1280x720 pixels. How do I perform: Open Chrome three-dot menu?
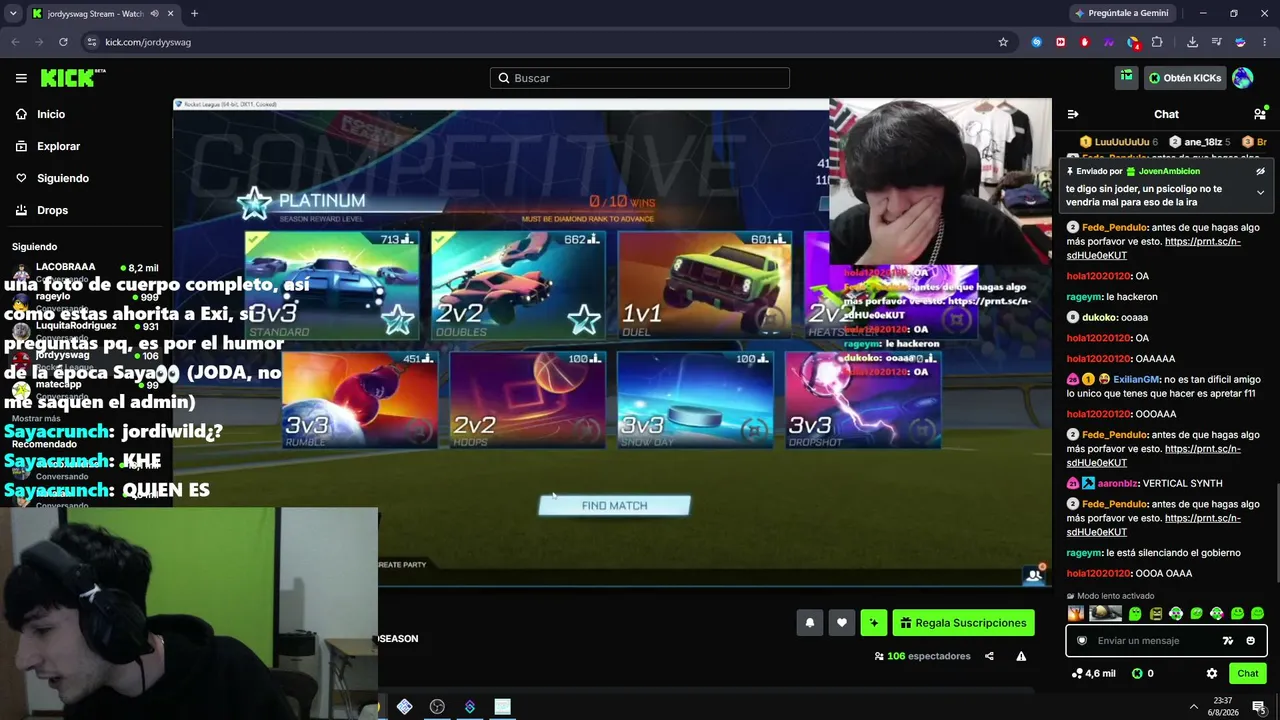[1265, 42]
